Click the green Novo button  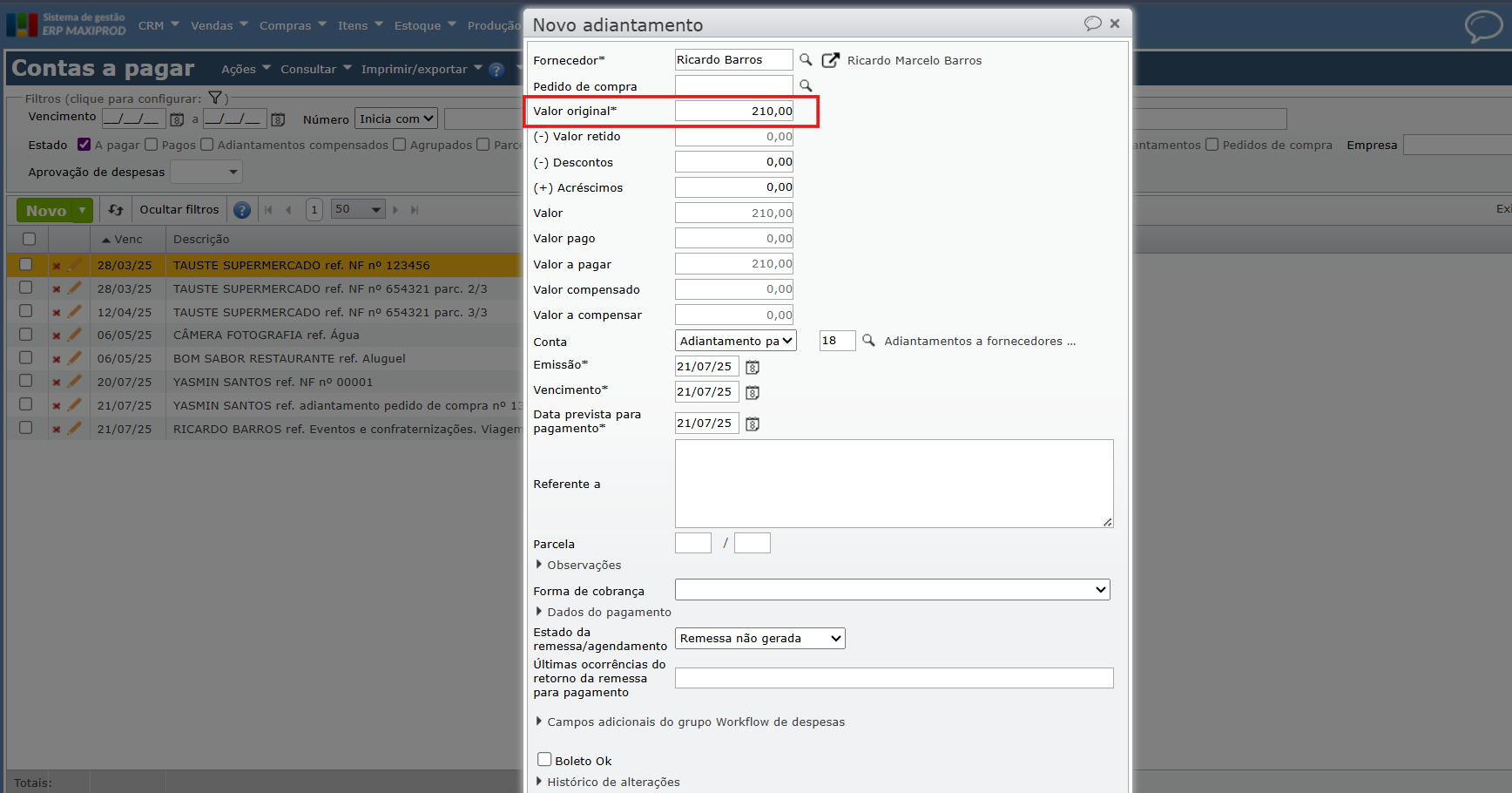point(46,210)
